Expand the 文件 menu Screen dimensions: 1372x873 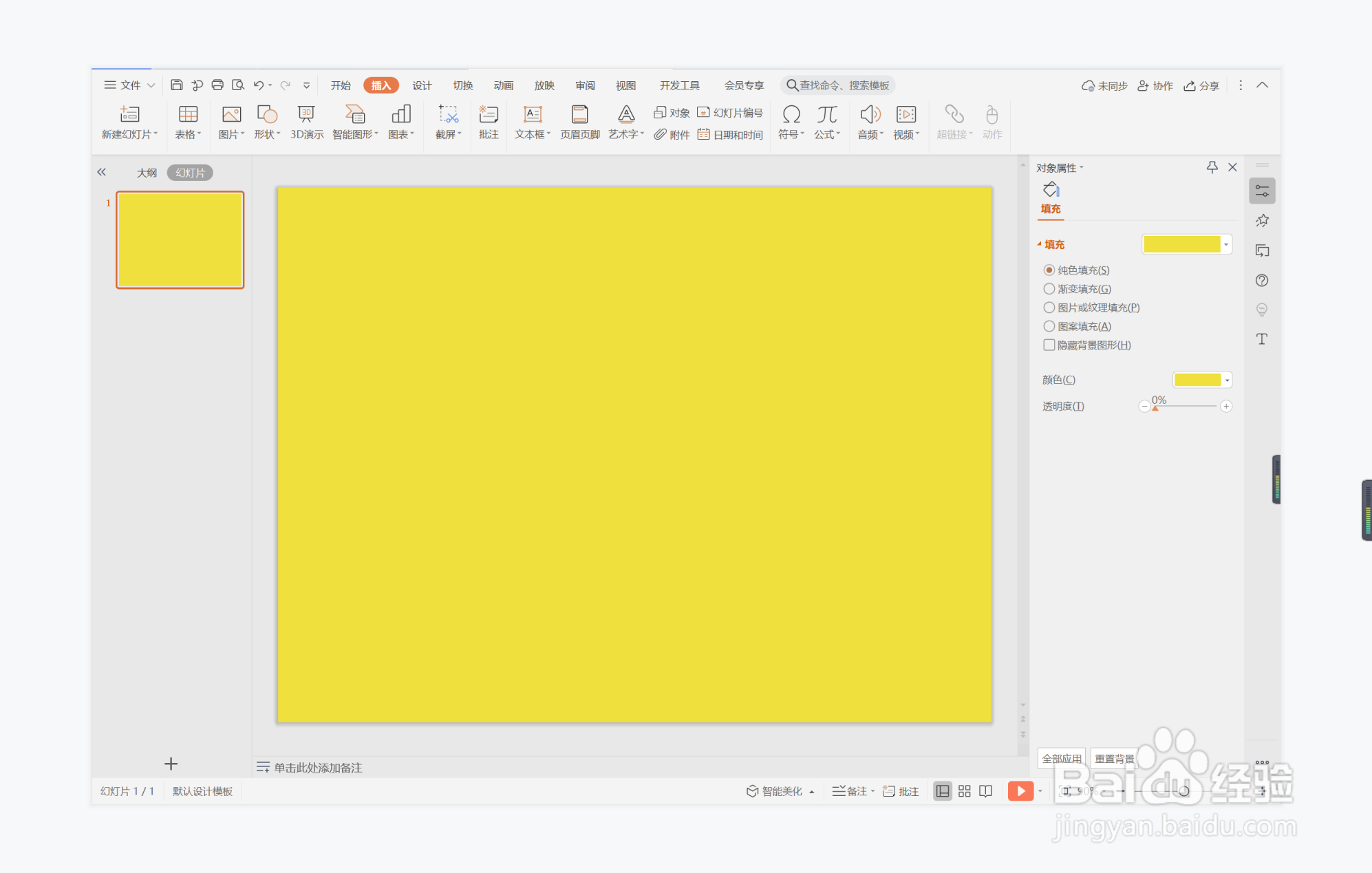click(x=129, y=85)
